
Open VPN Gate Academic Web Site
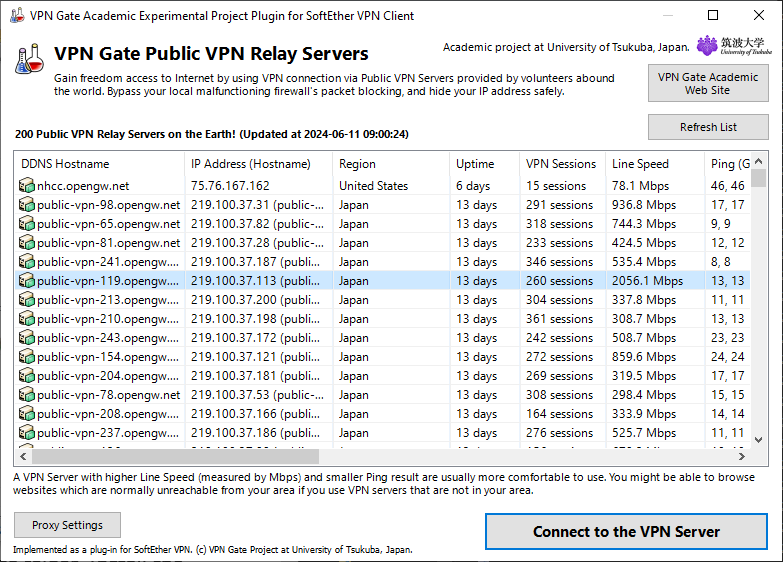click(708, 83)
